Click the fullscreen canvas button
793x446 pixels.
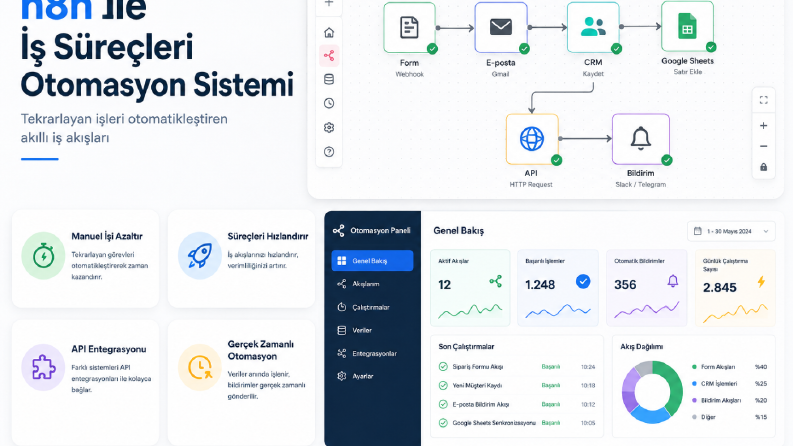point(764,100)
